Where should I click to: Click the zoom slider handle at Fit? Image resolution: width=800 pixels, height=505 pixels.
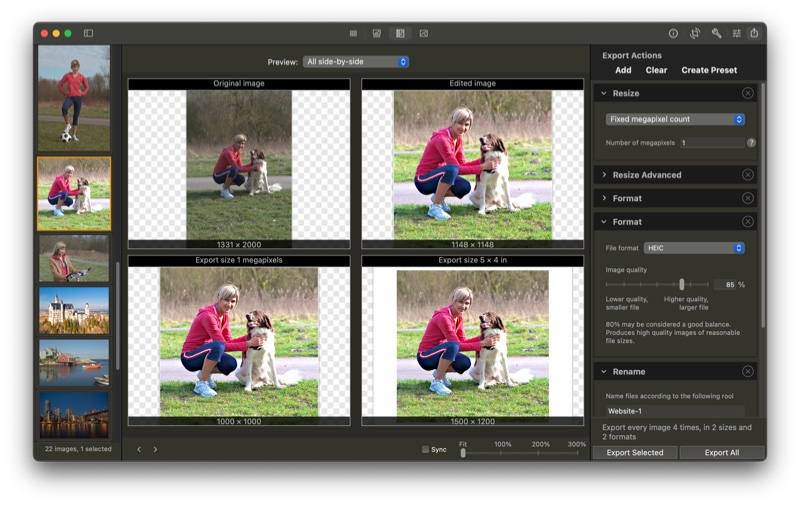(463, 452)
